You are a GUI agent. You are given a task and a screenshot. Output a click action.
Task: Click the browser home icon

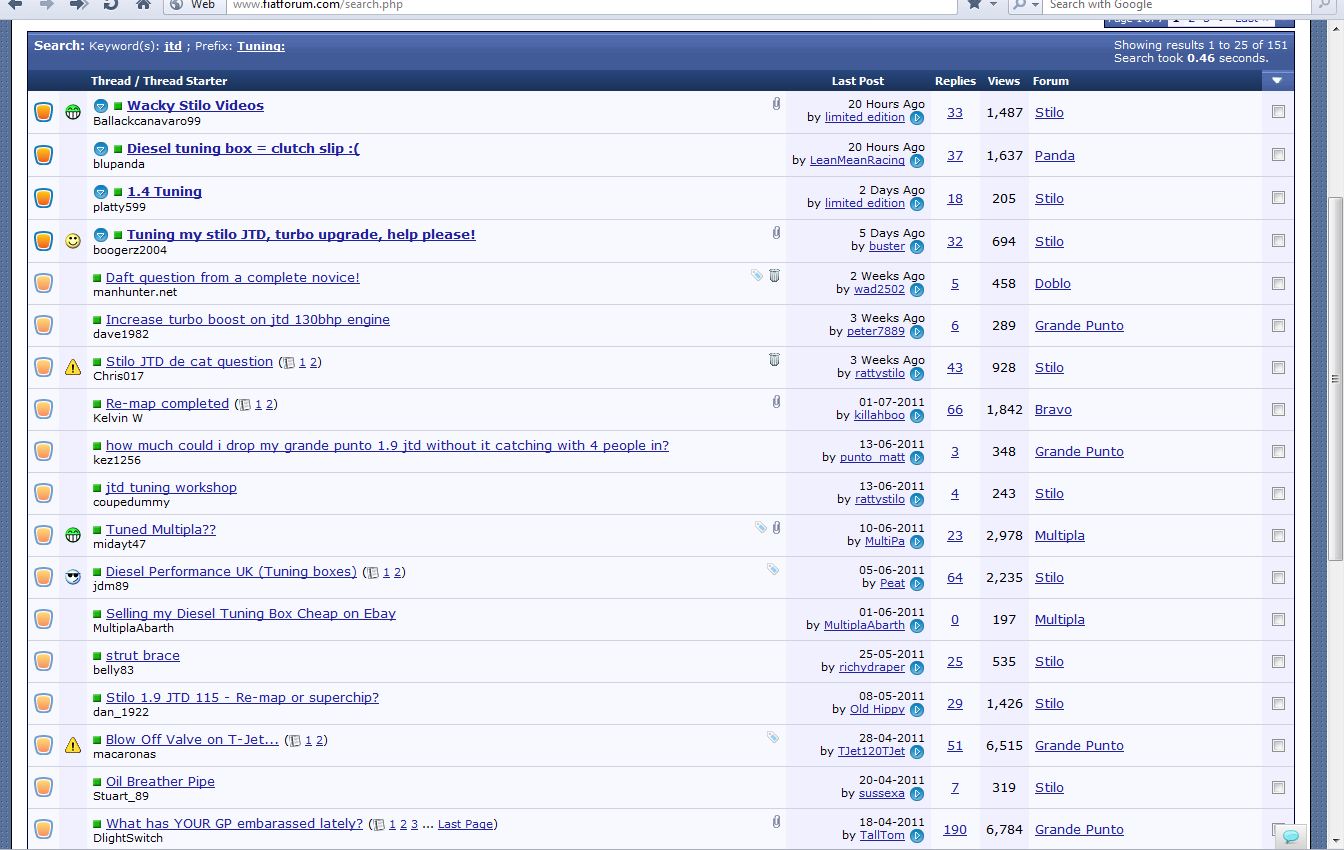(143, 5)
